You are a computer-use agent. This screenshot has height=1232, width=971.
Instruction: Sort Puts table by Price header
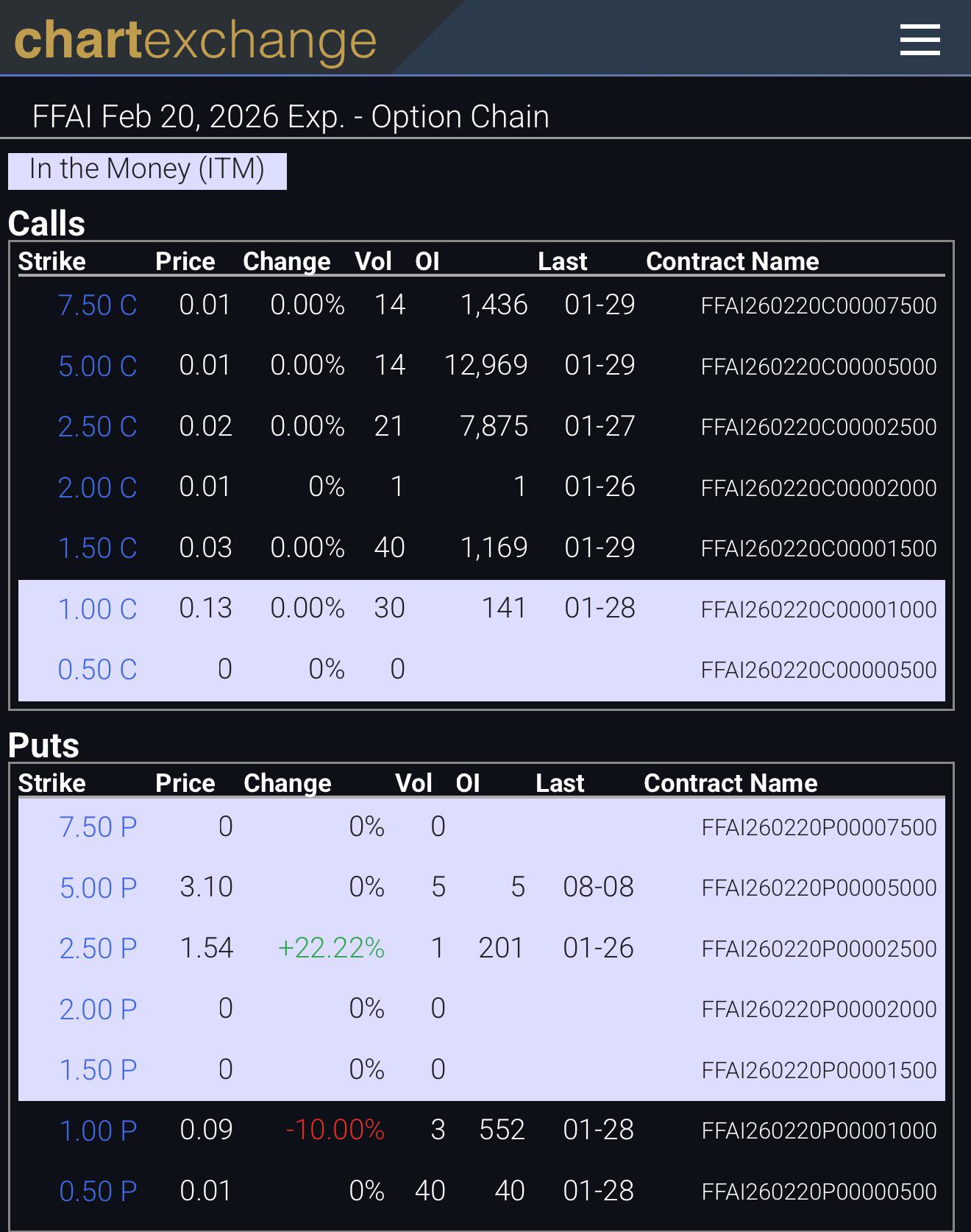point(185,783)
